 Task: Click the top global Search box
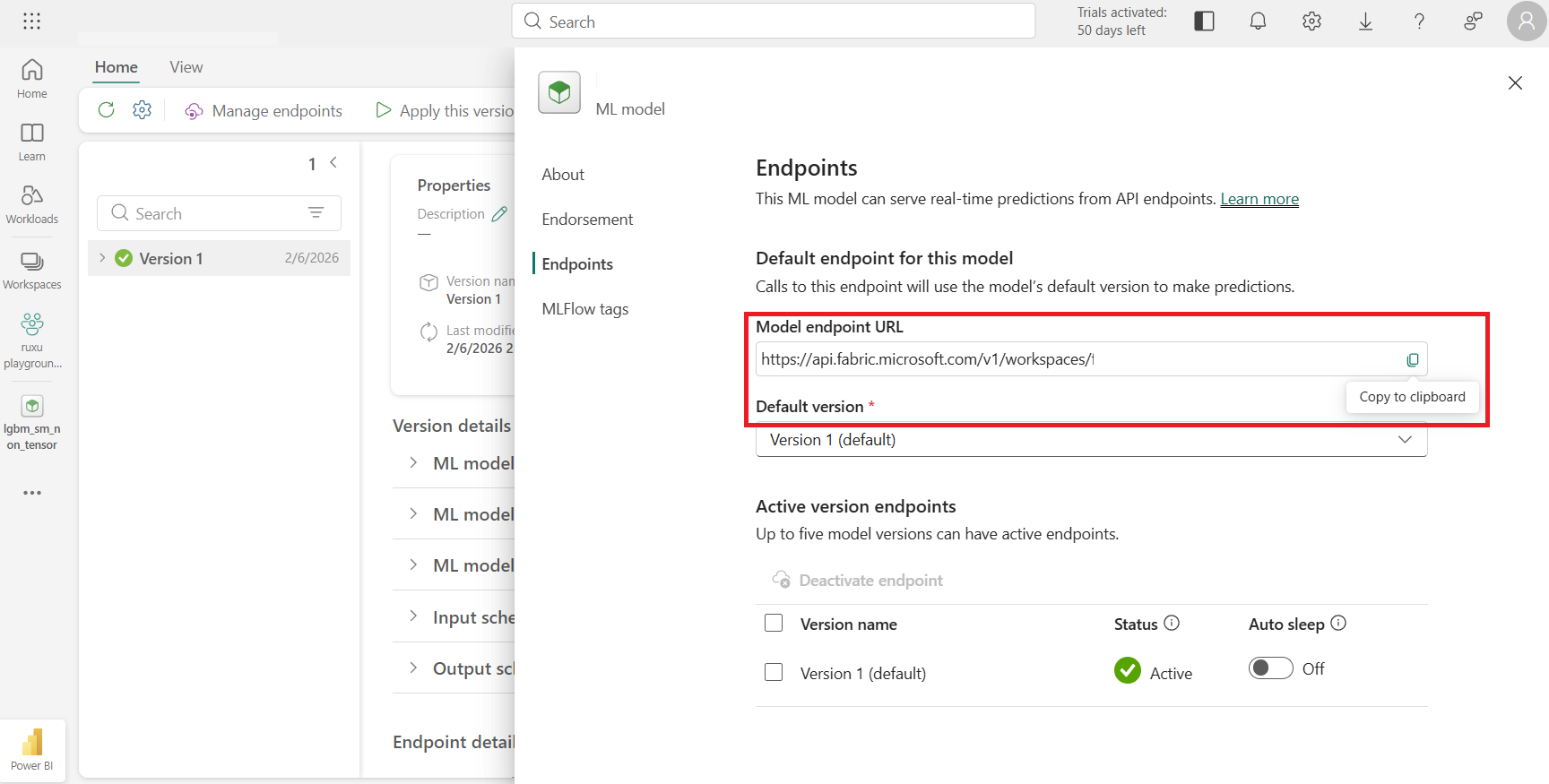click(x=773, y=22)
